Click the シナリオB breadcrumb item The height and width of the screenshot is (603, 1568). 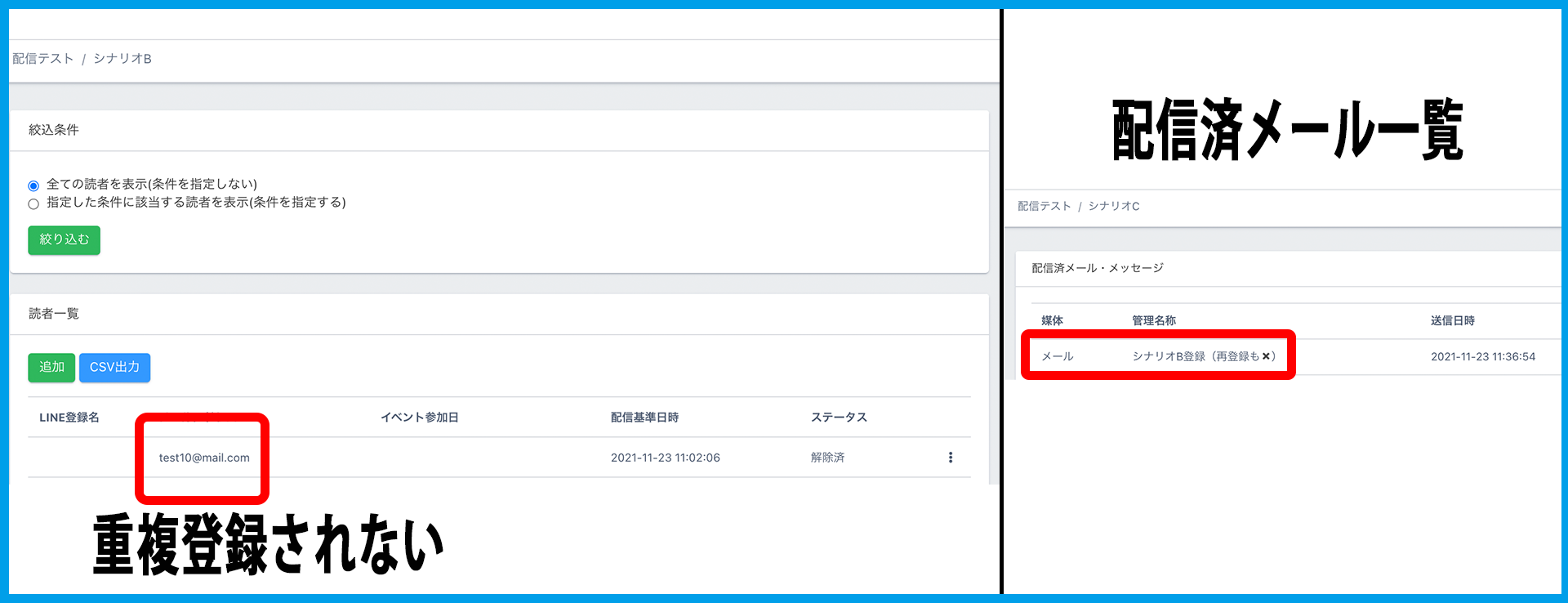(x=122, y=59)
